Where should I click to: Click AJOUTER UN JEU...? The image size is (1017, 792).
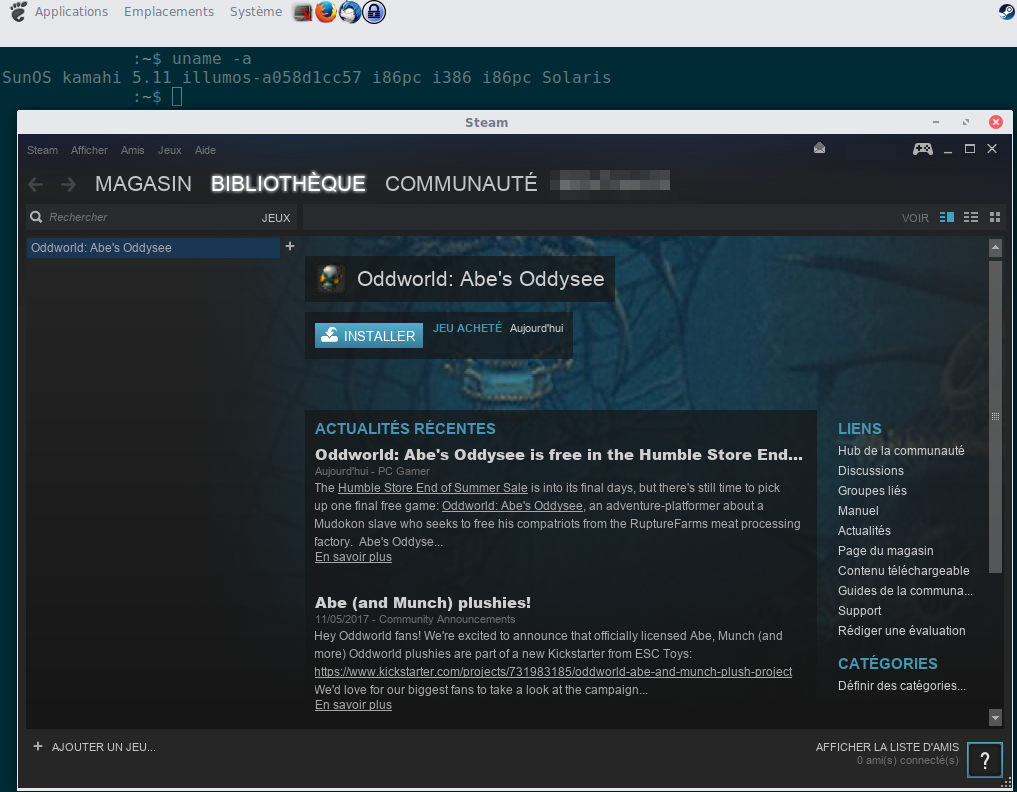(103, 747)
